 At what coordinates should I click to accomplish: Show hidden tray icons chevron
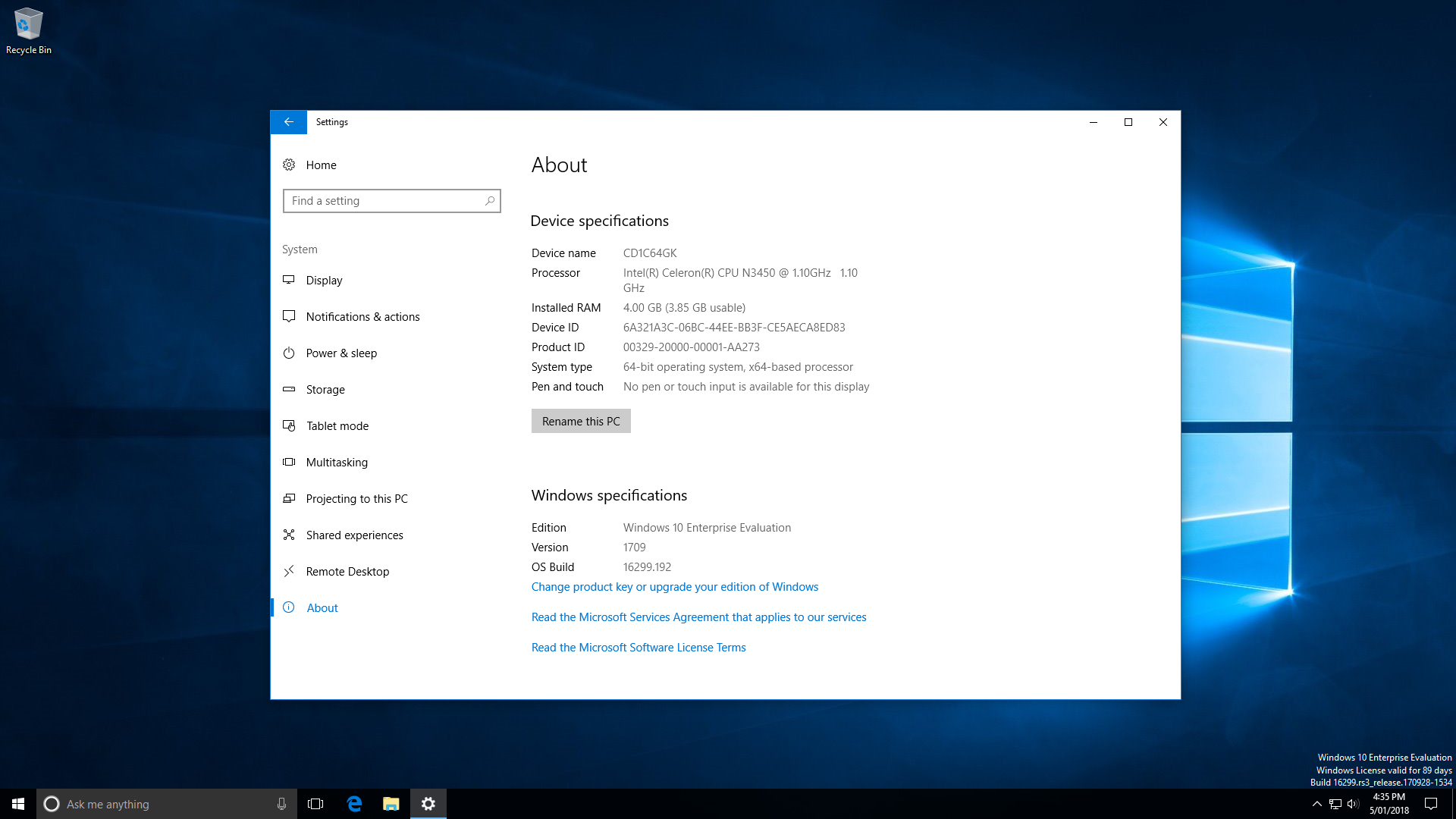(x=1317, y=804)
